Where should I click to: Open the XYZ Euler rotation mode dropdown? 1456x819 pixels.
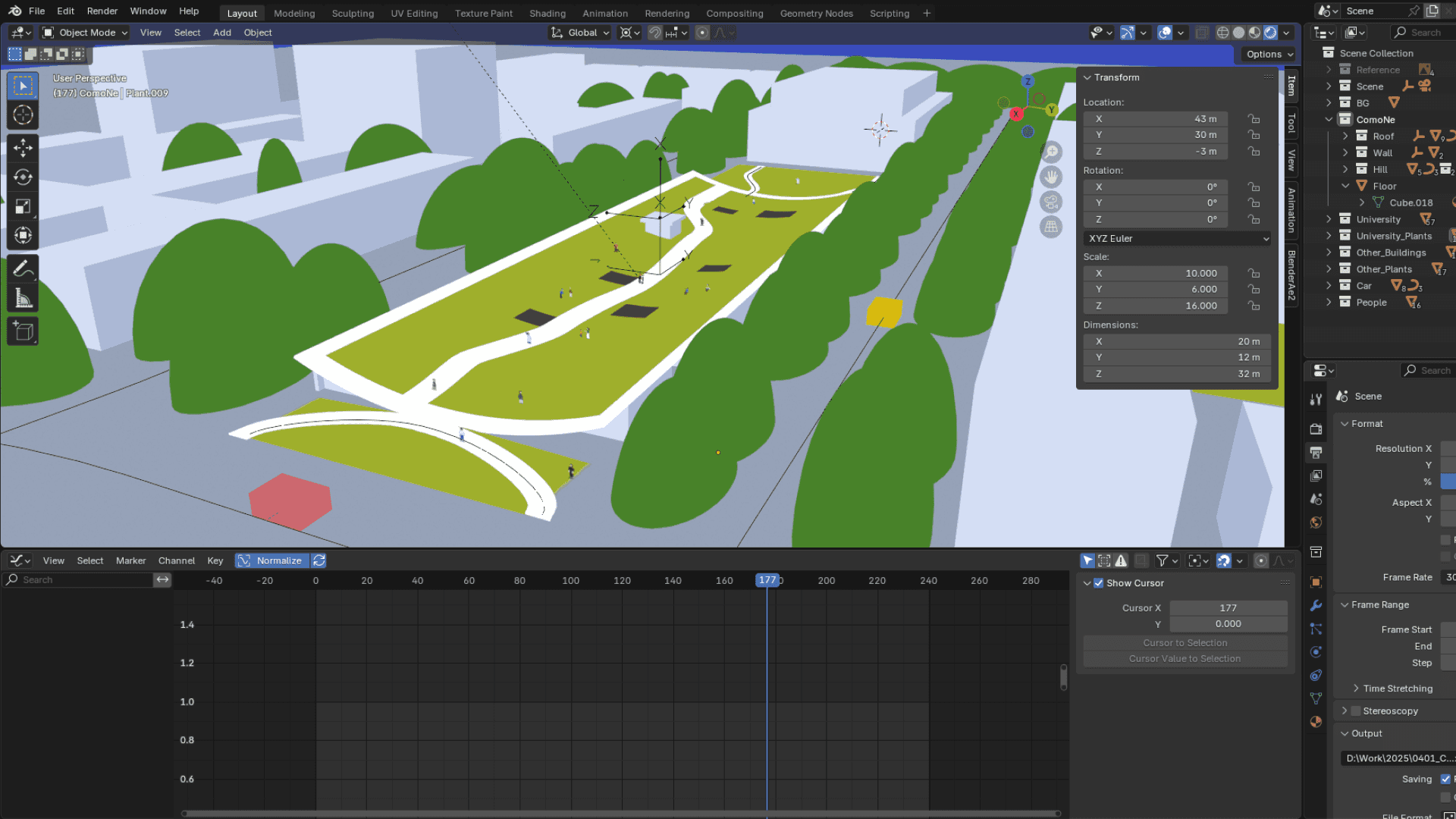(1178, 238)
